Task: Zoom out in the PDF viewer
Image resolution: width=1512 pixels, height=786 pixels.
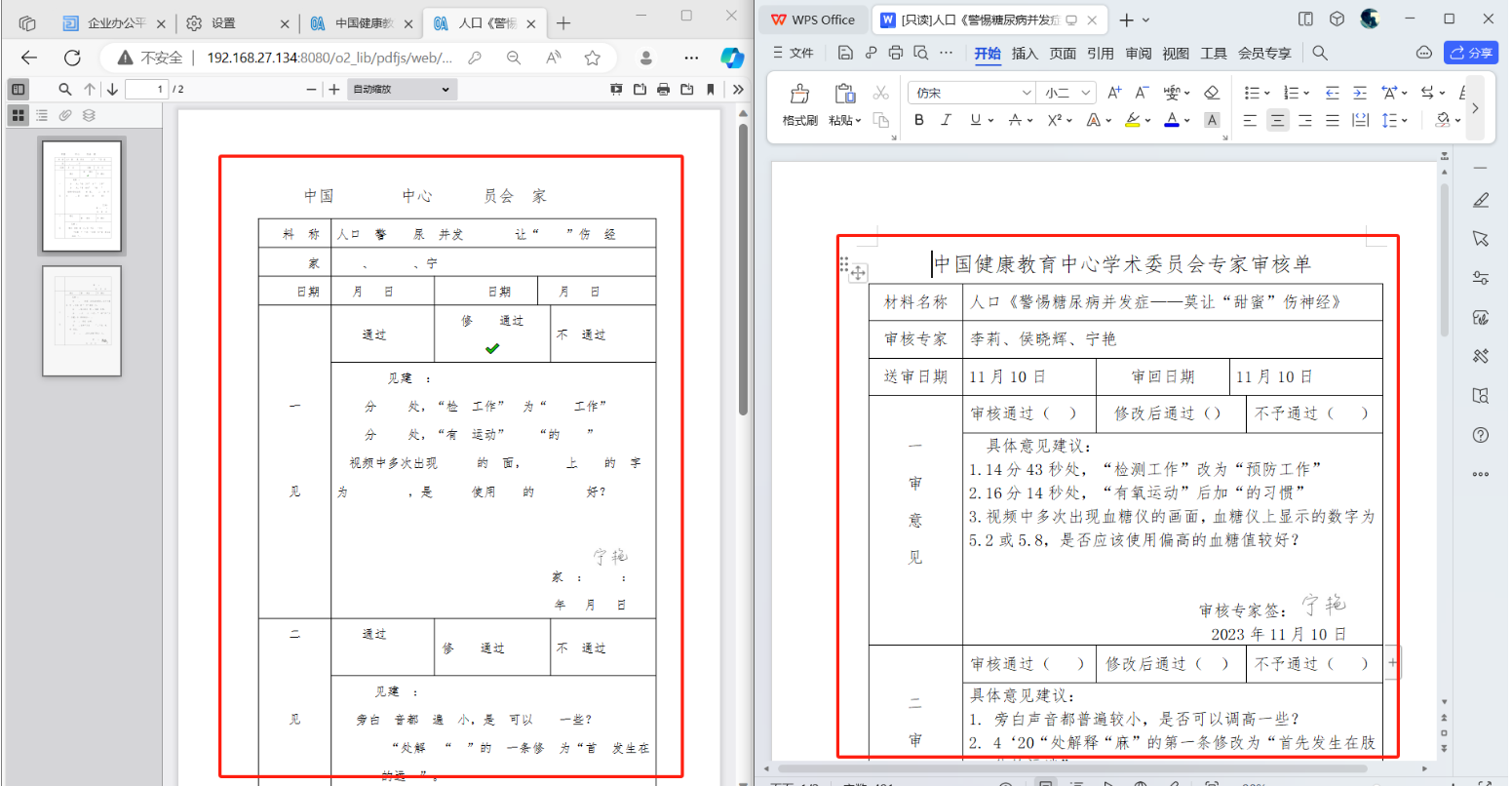Action: 312,90
